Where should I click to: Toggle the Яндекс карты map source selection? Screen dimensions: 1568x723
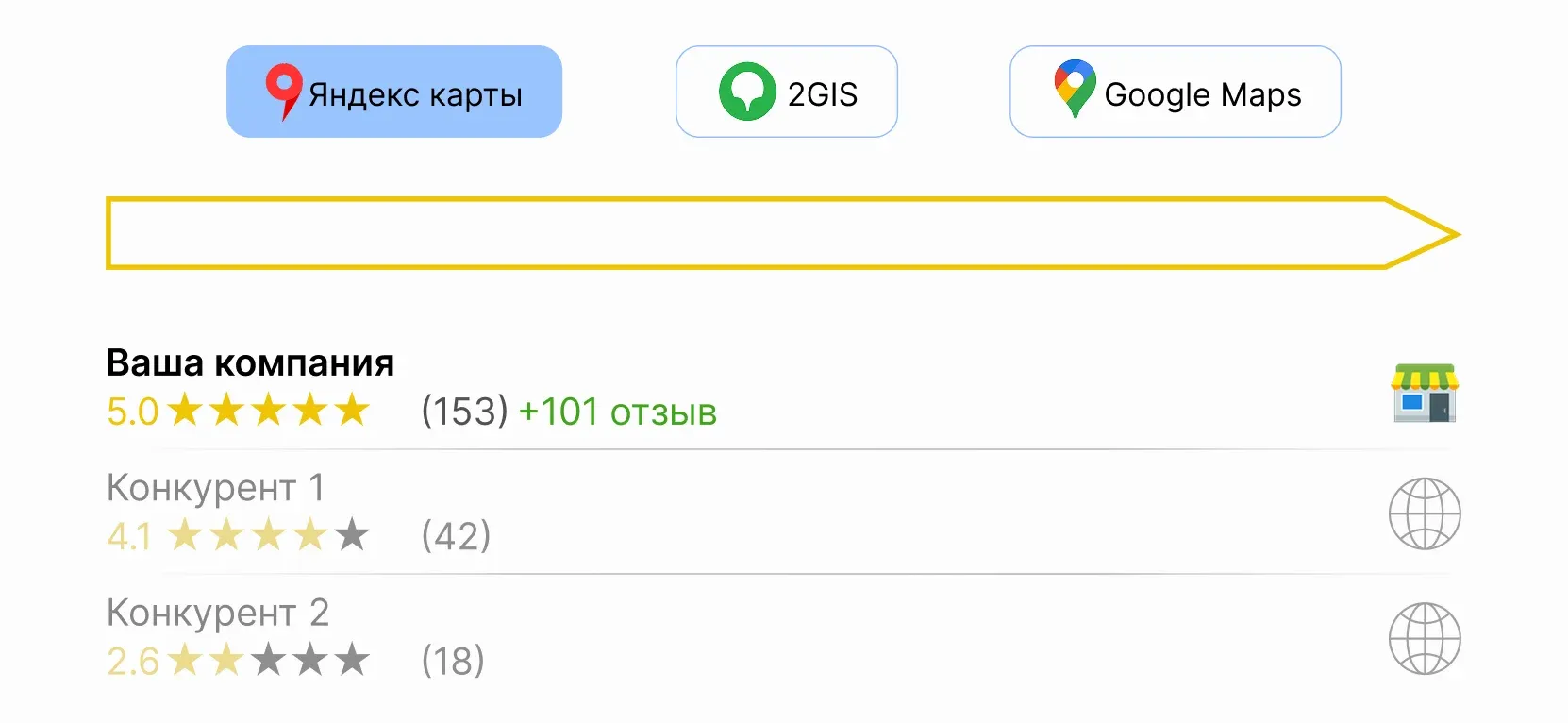393,91
